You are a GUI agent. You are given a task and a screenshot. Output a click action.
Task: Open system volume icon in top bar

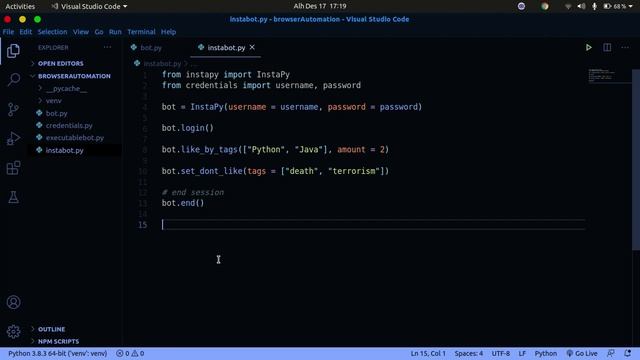(582, 6)
